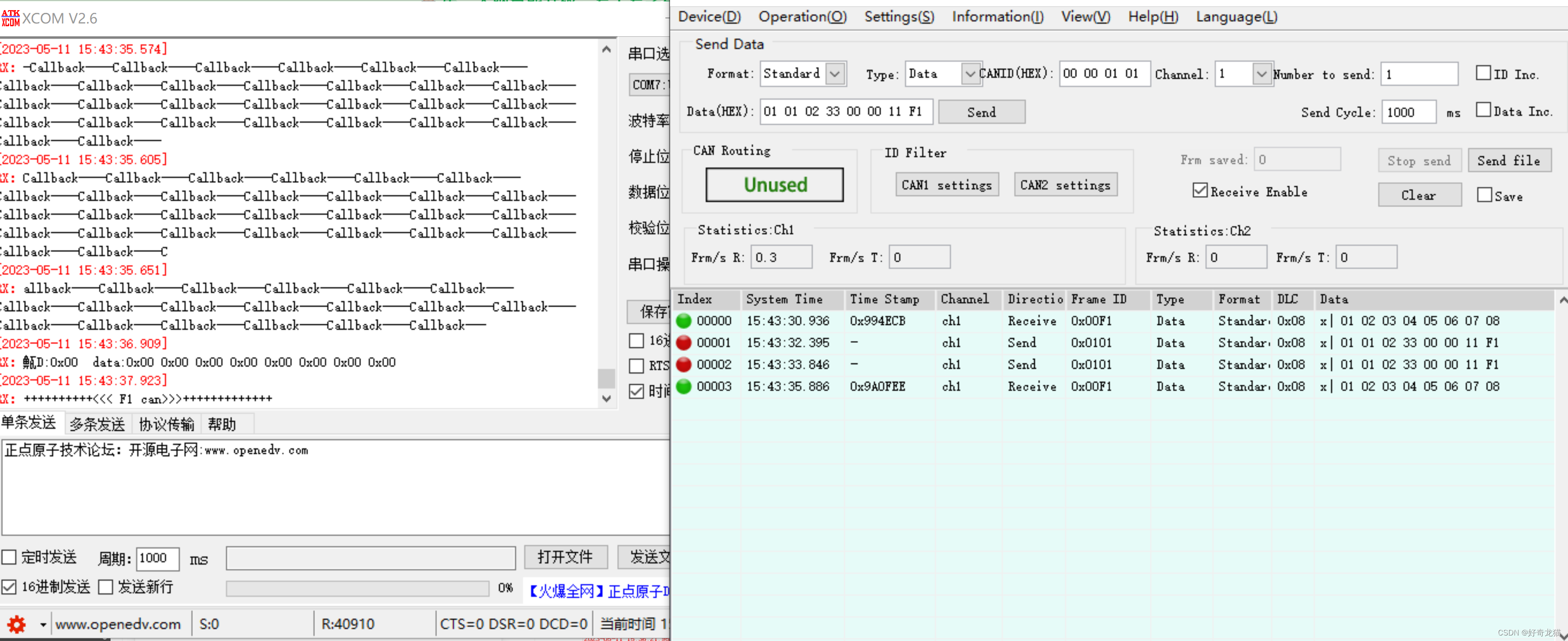This screenshot has width=1568, height=641.
Task: Expand Channel dropdown to select channel
Action: click(1260, 74)
